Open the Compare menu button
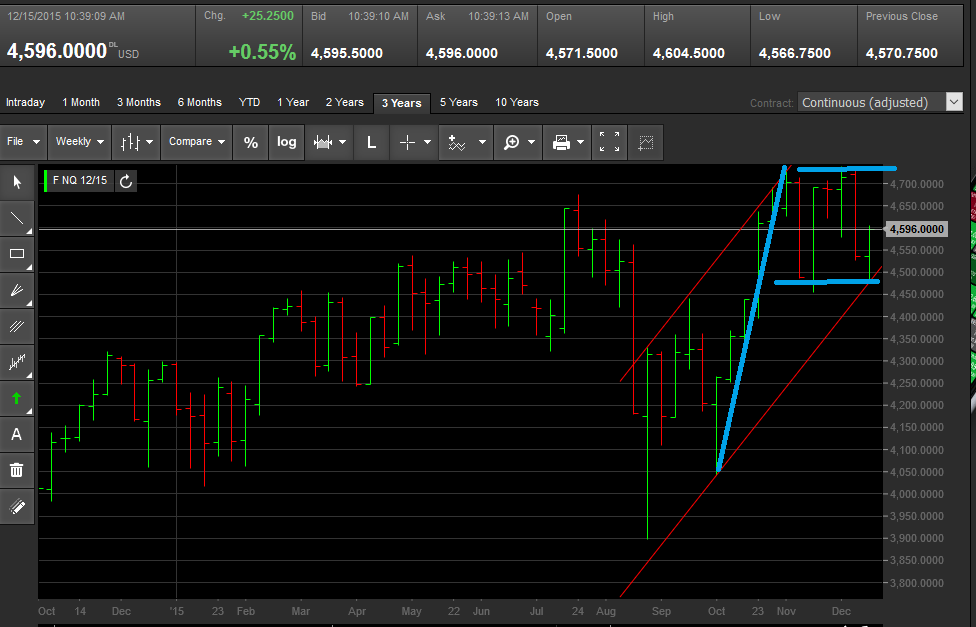This screenshot has width=976, height=627. pyautogui.click(x=197, y=142)
